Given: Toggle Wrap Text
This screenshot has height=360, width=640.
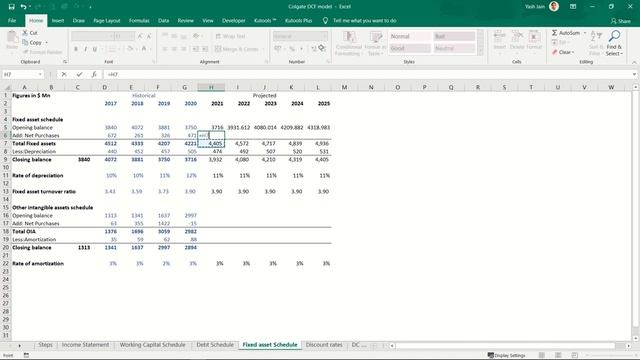Looking at the screenshot, I should (x=230, y=36).
